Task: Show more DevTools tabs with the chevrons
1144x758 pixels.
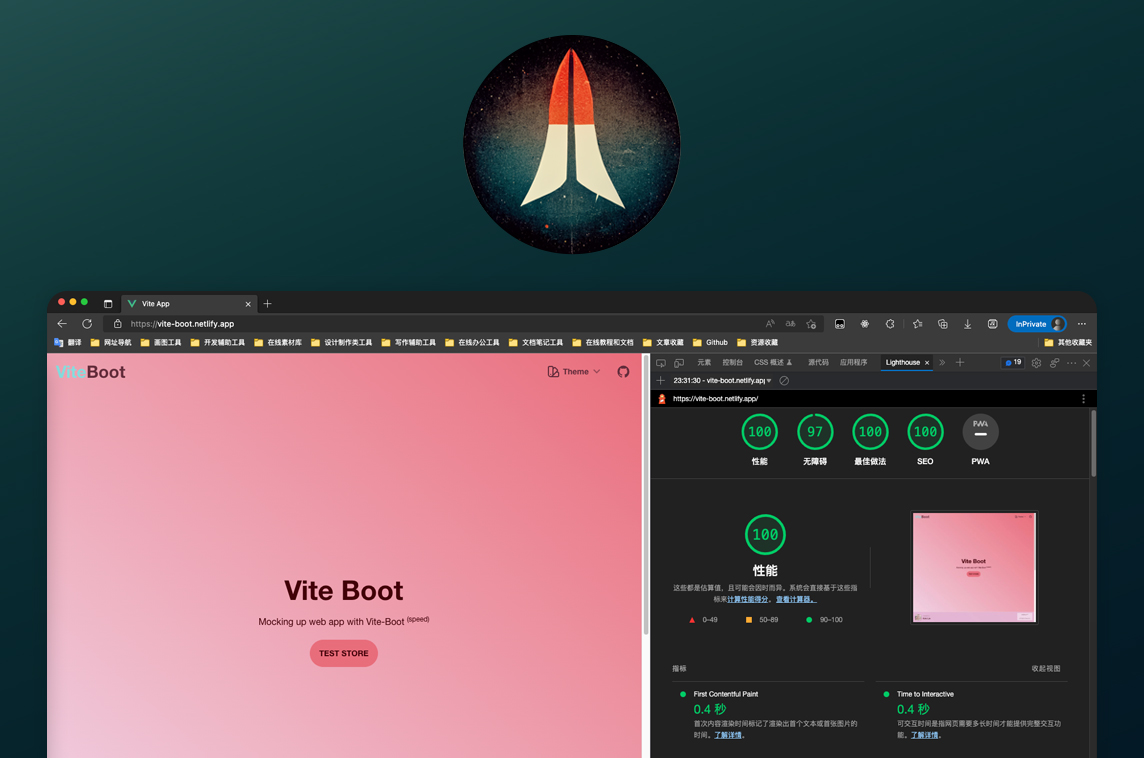Action: click(942, 363)
